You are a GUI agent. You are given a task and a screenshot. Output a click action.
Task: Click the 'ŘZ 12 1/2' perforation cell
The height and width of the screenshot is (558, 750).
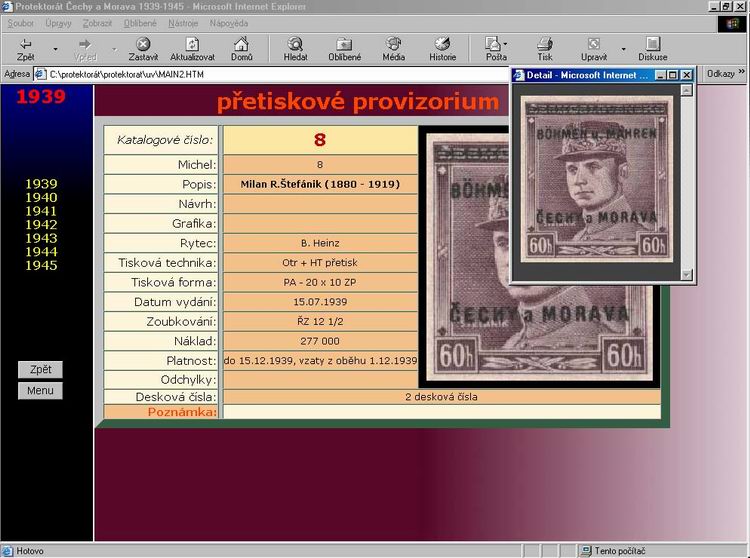[320, 322]
